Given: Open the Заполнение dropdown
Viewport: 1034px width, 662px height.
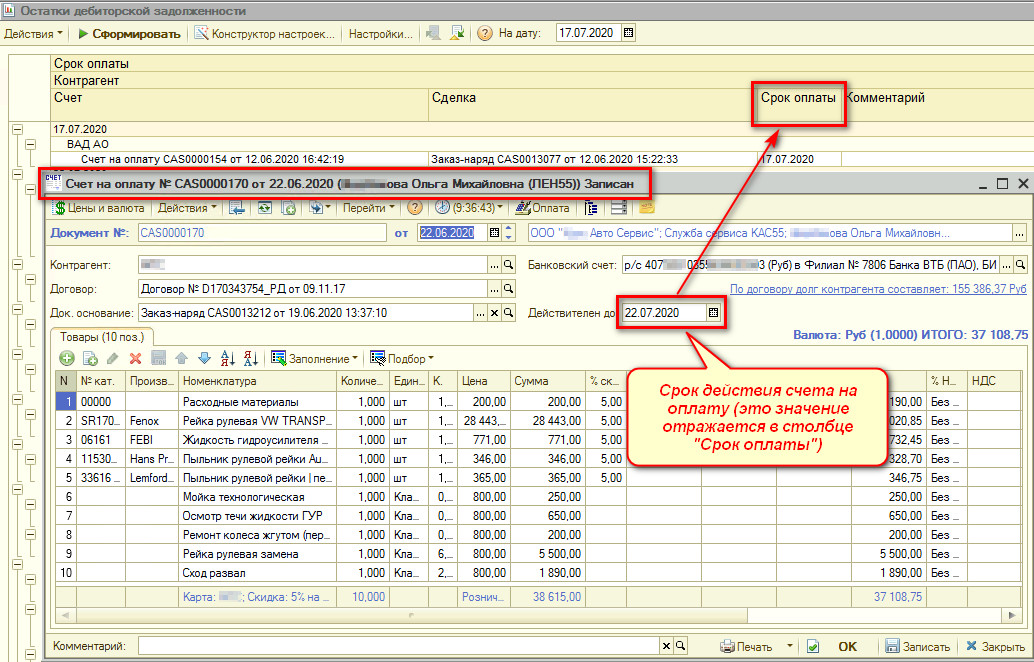Looking at the screenshot, I should click(315, 359).
